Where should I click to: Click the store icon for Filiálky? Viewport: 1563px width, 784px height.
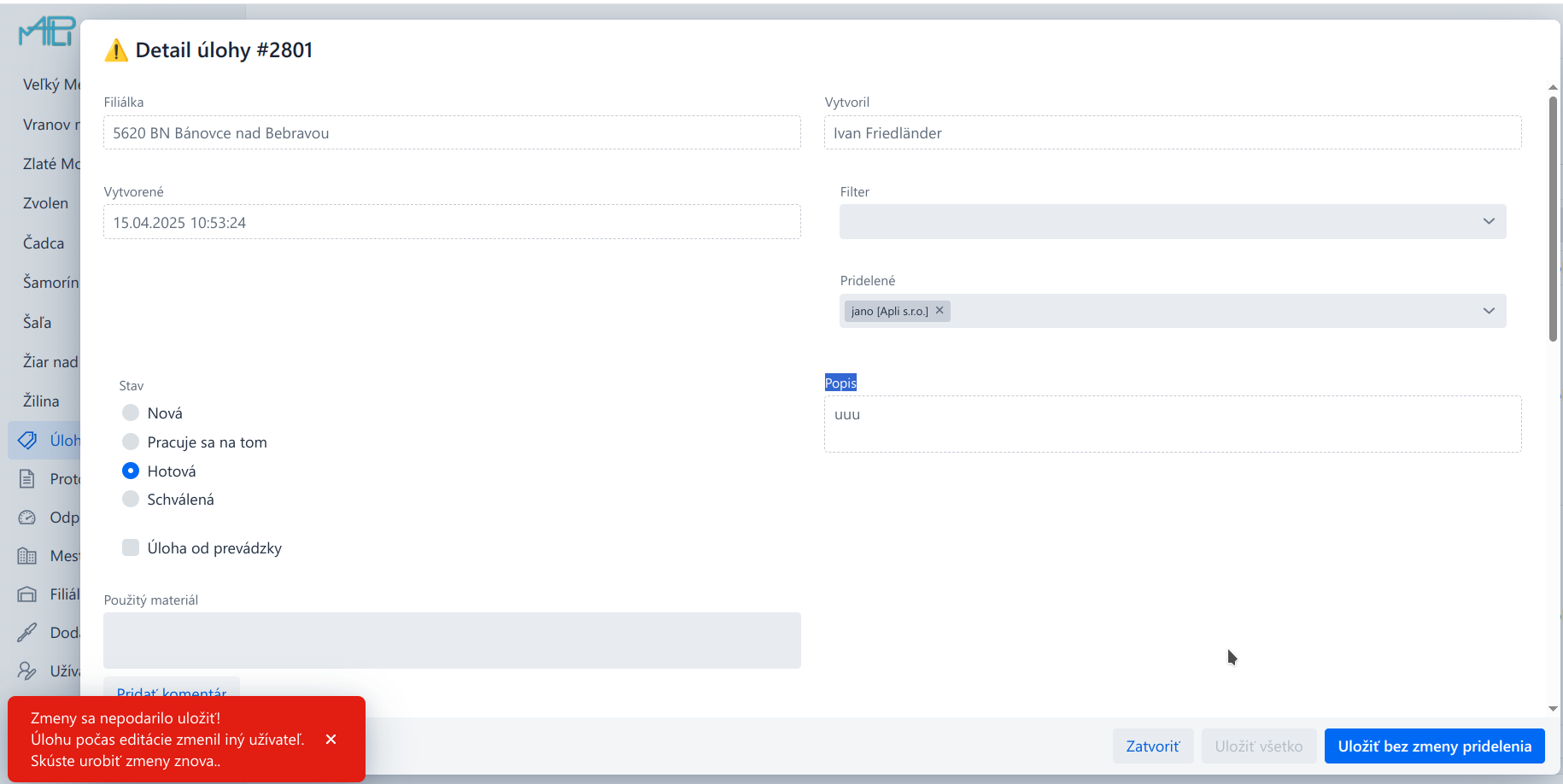click(27, 594)
